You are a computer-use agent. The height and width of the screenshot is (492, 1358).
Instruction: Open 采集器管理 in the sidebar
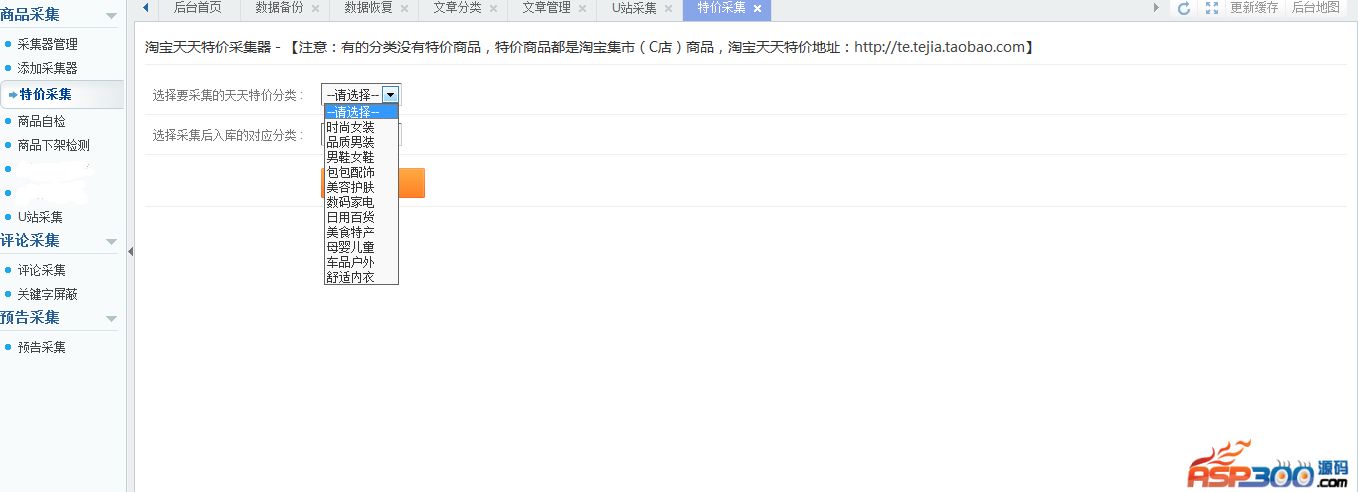pos(47,44)
